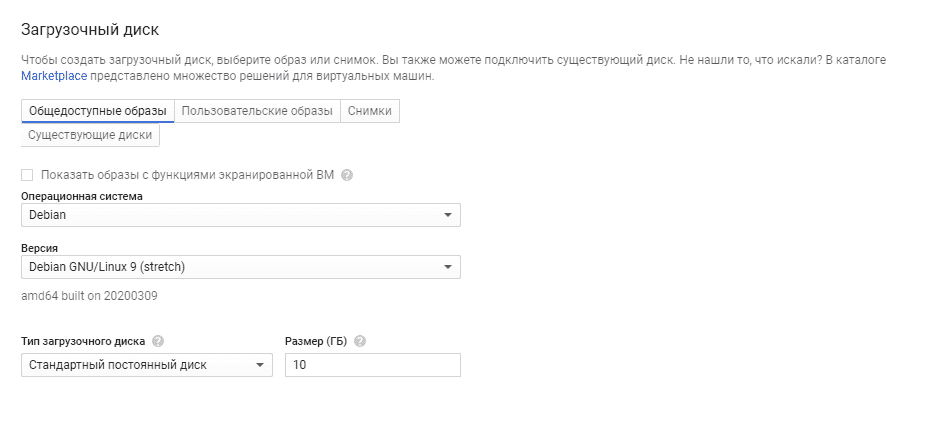
Task: Click the amd64 built on 20200309 text
Action: (x=89, y=296)
